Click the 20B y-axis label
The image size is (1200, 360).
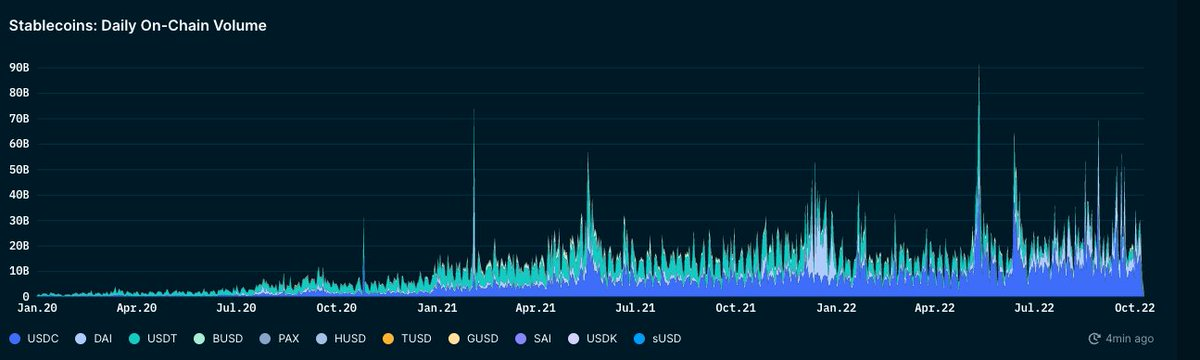(x=18, y=246)
